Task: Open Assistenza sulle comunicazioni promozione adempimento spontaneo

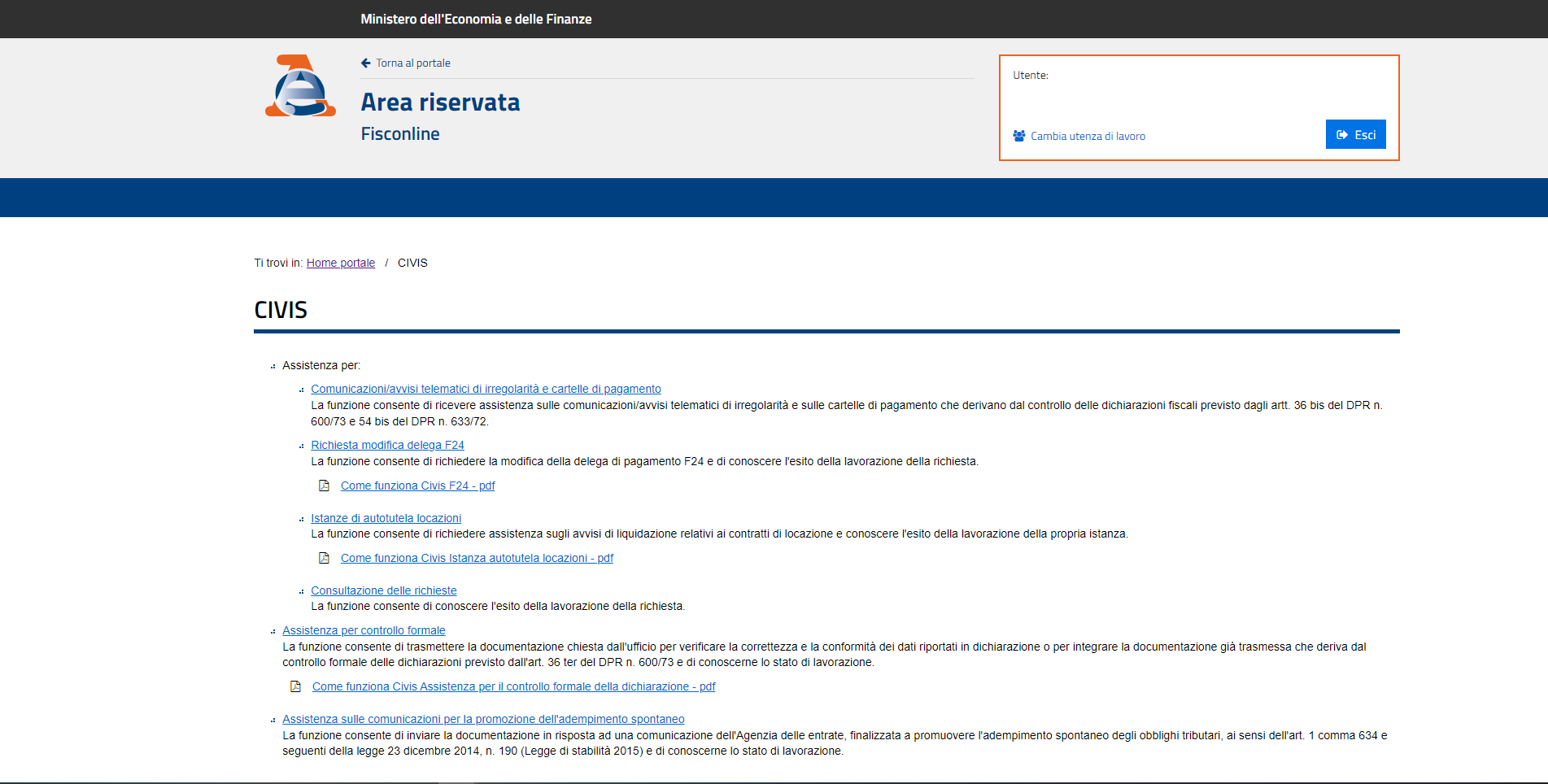Action: tap(483, 719)
